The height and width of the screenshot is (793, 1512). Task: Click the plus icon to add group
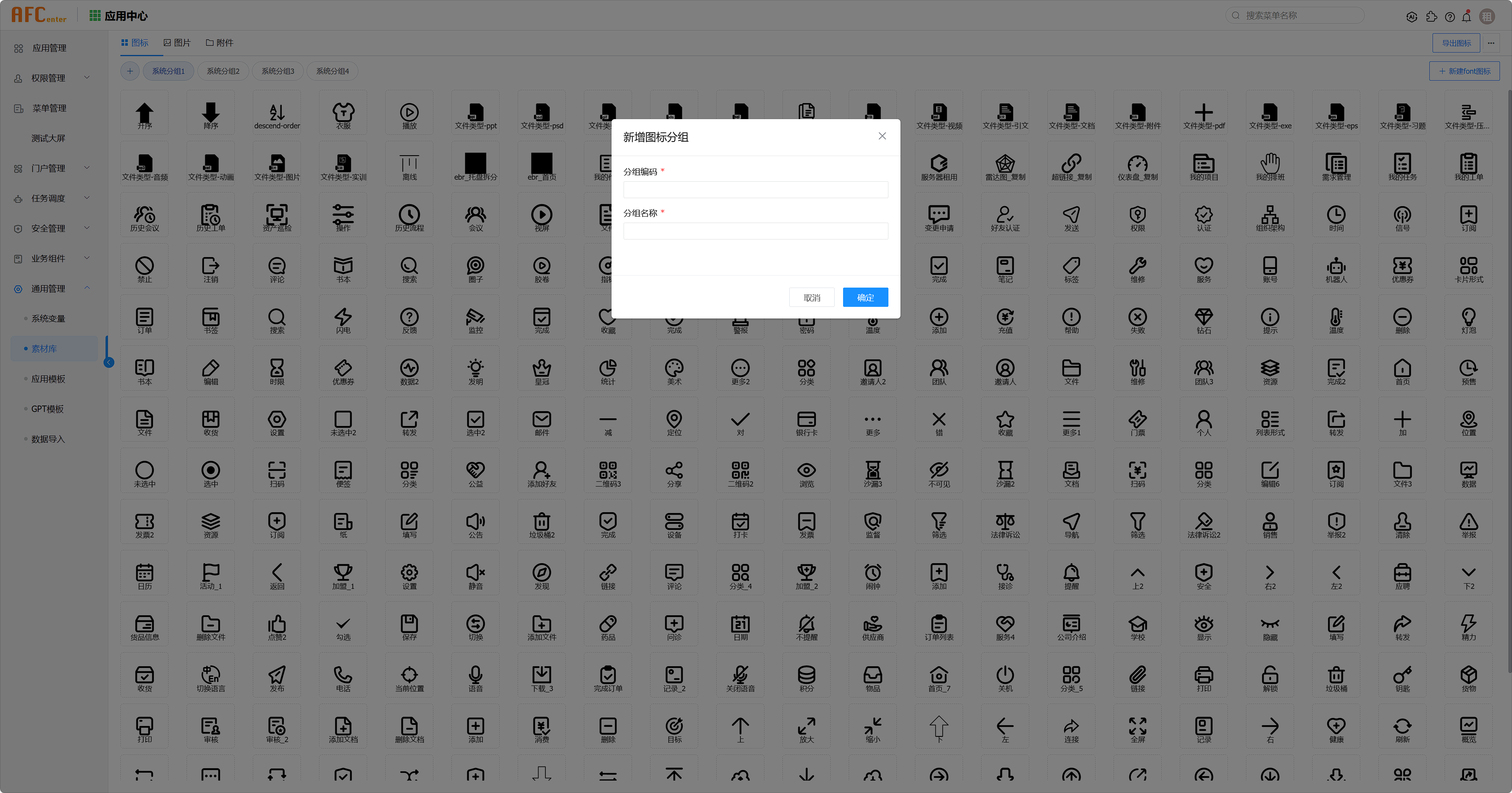point(130,71)
